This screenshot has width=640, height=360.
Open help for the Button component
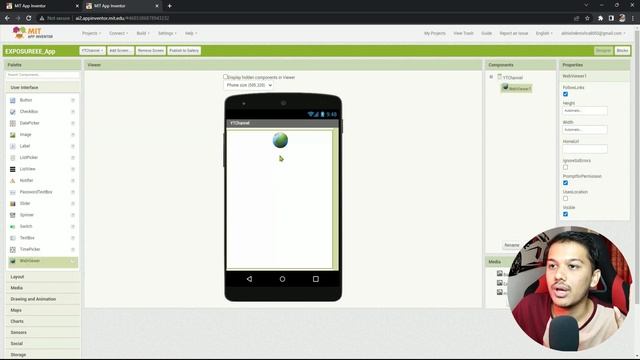(x=73, y=100)
